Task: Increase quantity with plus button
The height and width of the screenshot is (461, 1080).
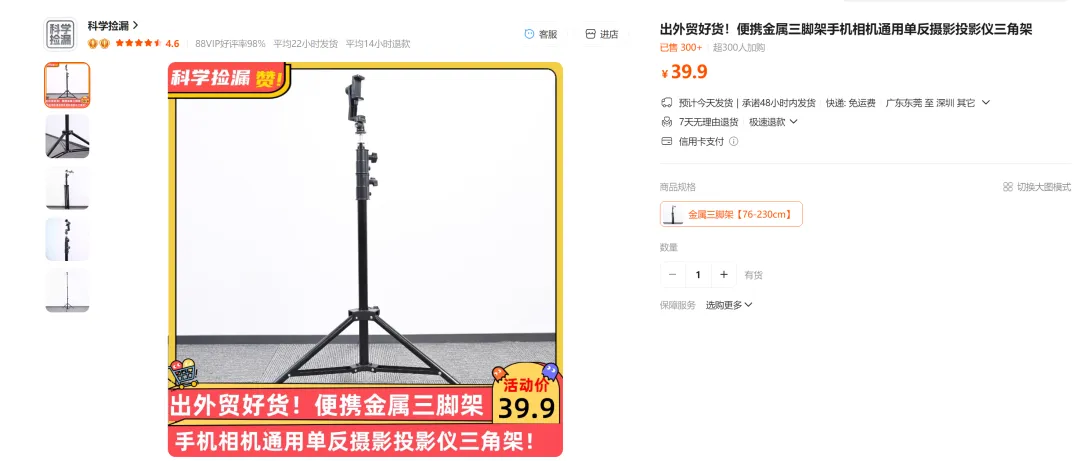Action: (x=724, y=274)
